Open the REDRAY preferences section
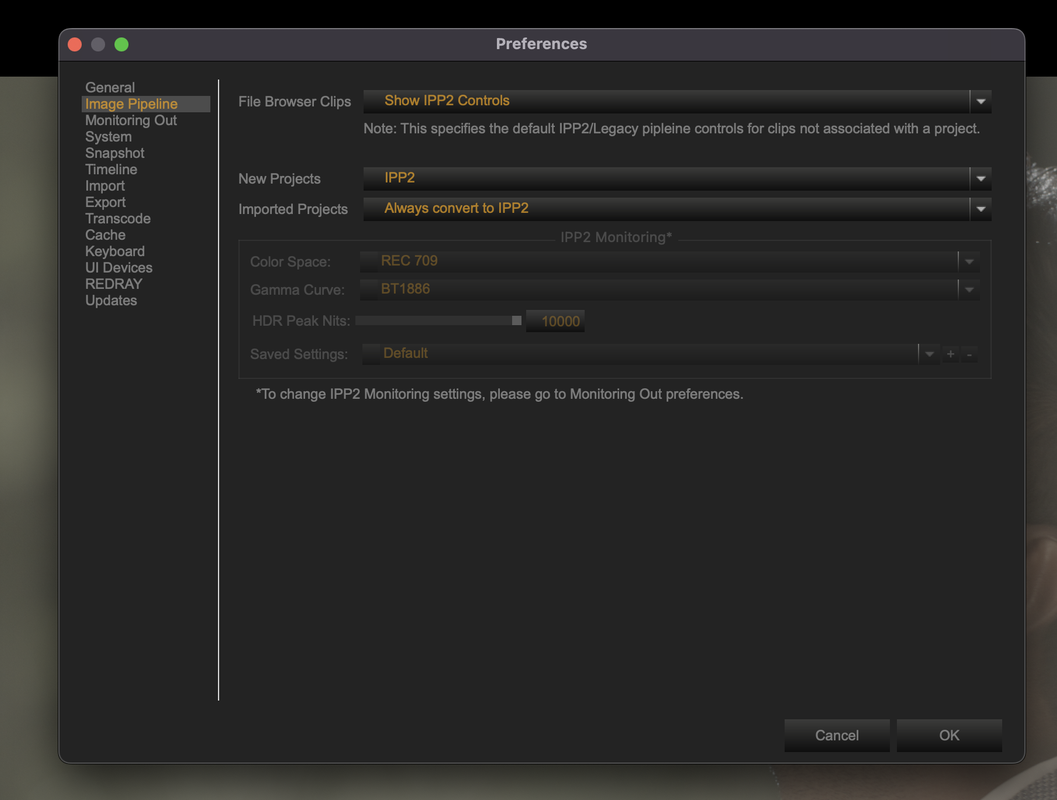Viewport: 1057px width, 800px height. tap(114, 284)
